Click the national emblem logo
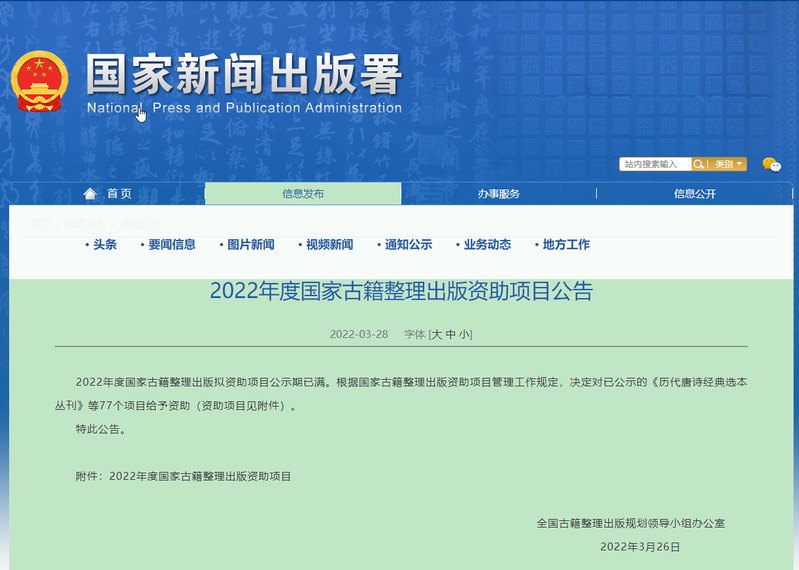Screen dimensions: 799x570 [x=40, y=82]
